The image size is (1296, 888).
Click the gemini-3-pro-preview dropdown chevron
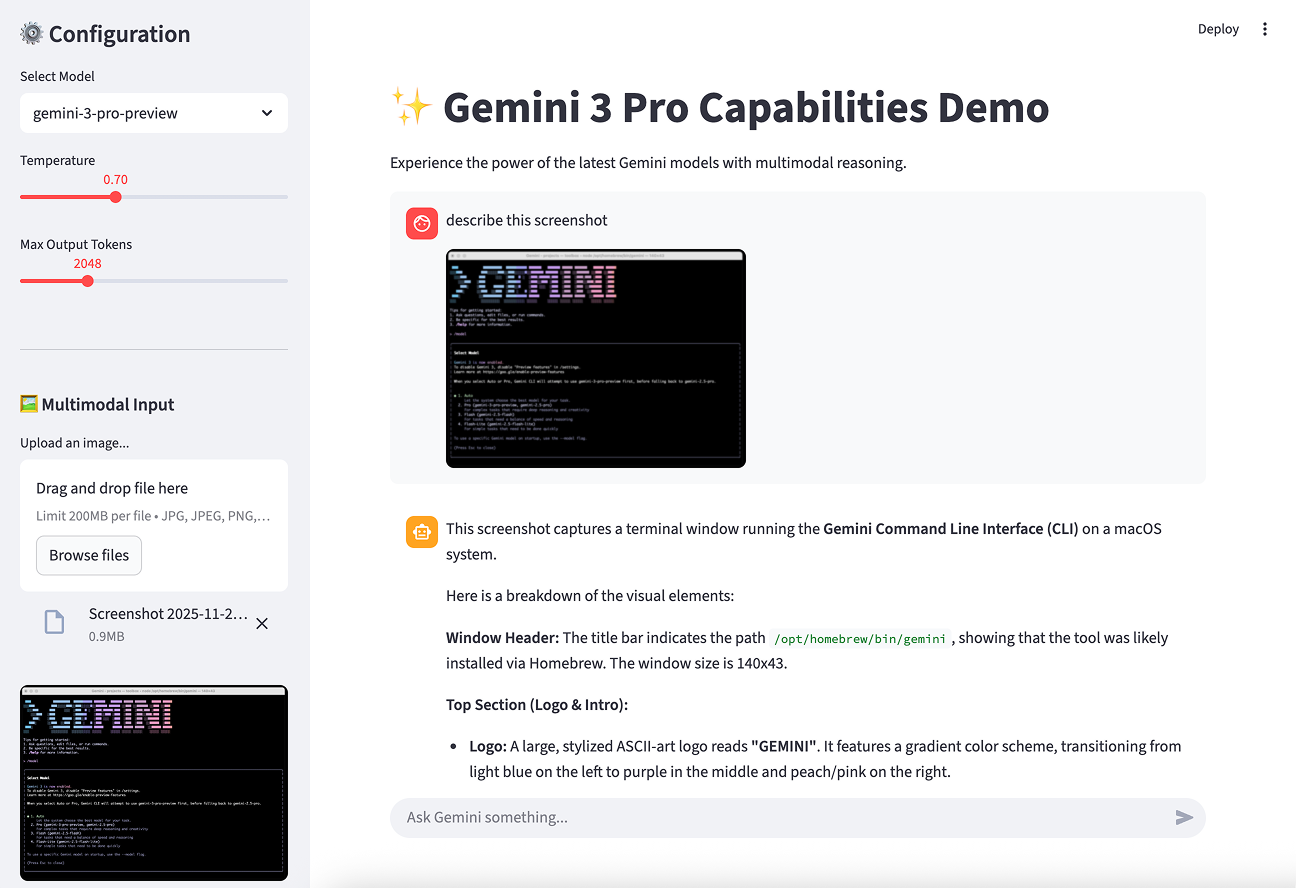[267, 113]
